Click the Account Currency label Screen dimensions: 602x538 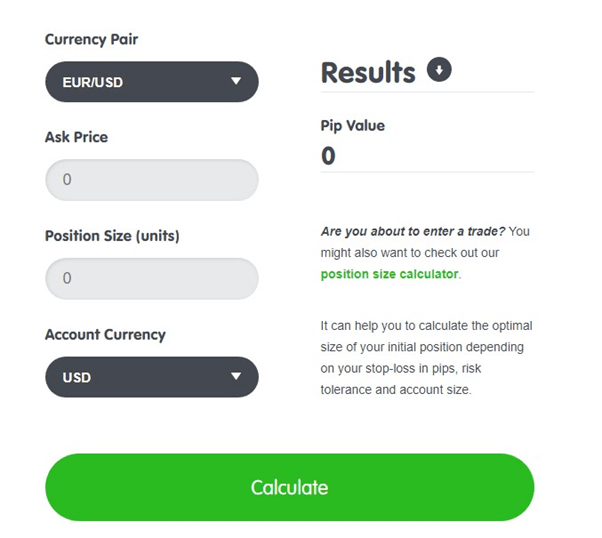pyautogui.click(x=105, y=335)
